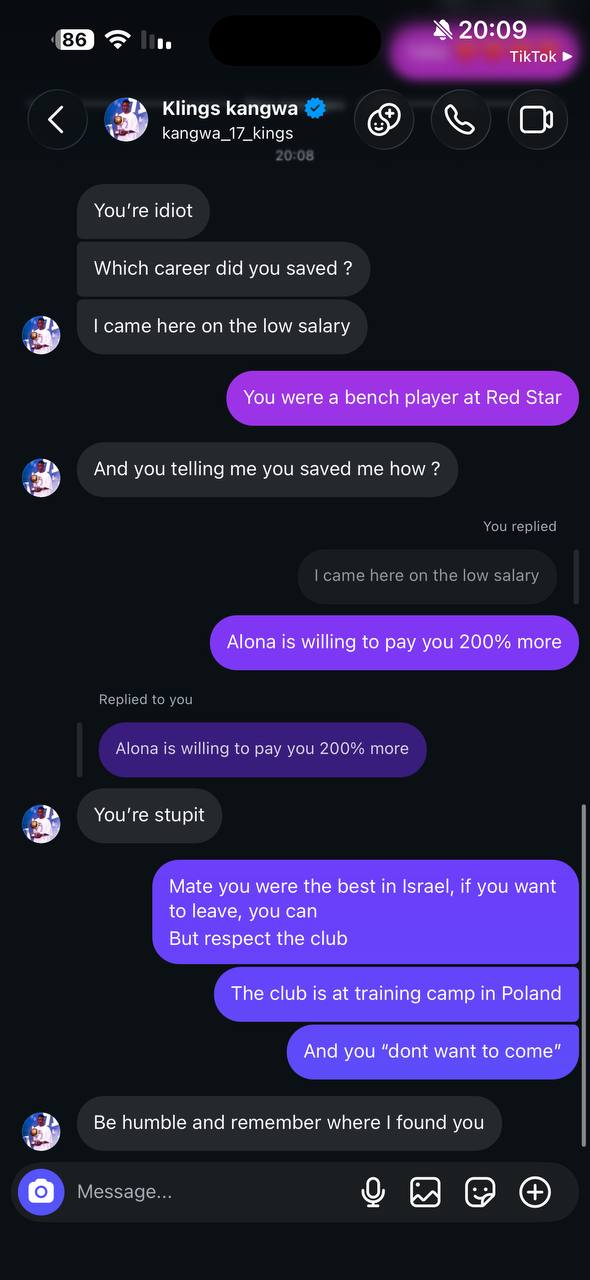Tap the plus icon for more options
The height and width of the screenshot is (1280, 590).
pyautogui.click(x=535, y=1191)
